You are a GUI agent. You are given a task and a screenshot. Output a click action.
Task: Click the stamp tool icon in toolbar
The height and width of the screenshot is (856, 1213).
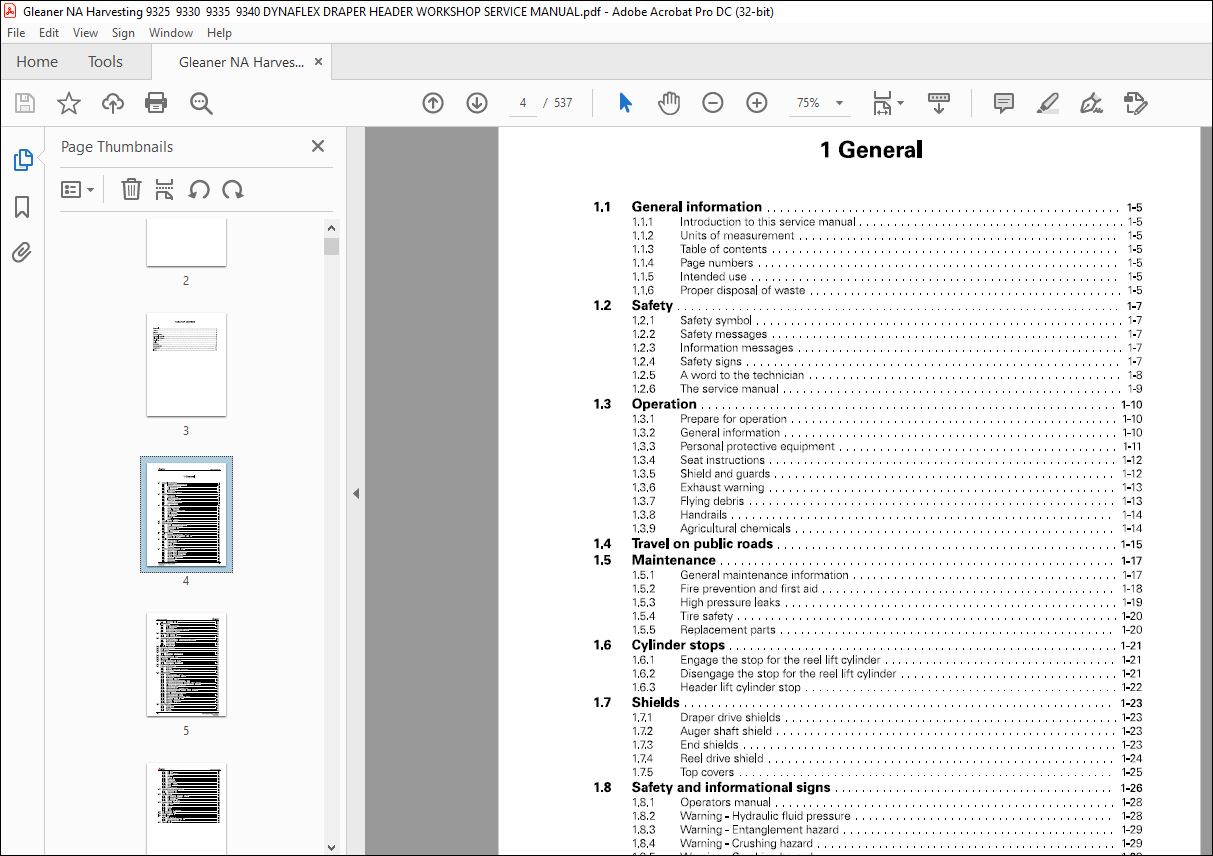click(x=1135, y=103)
